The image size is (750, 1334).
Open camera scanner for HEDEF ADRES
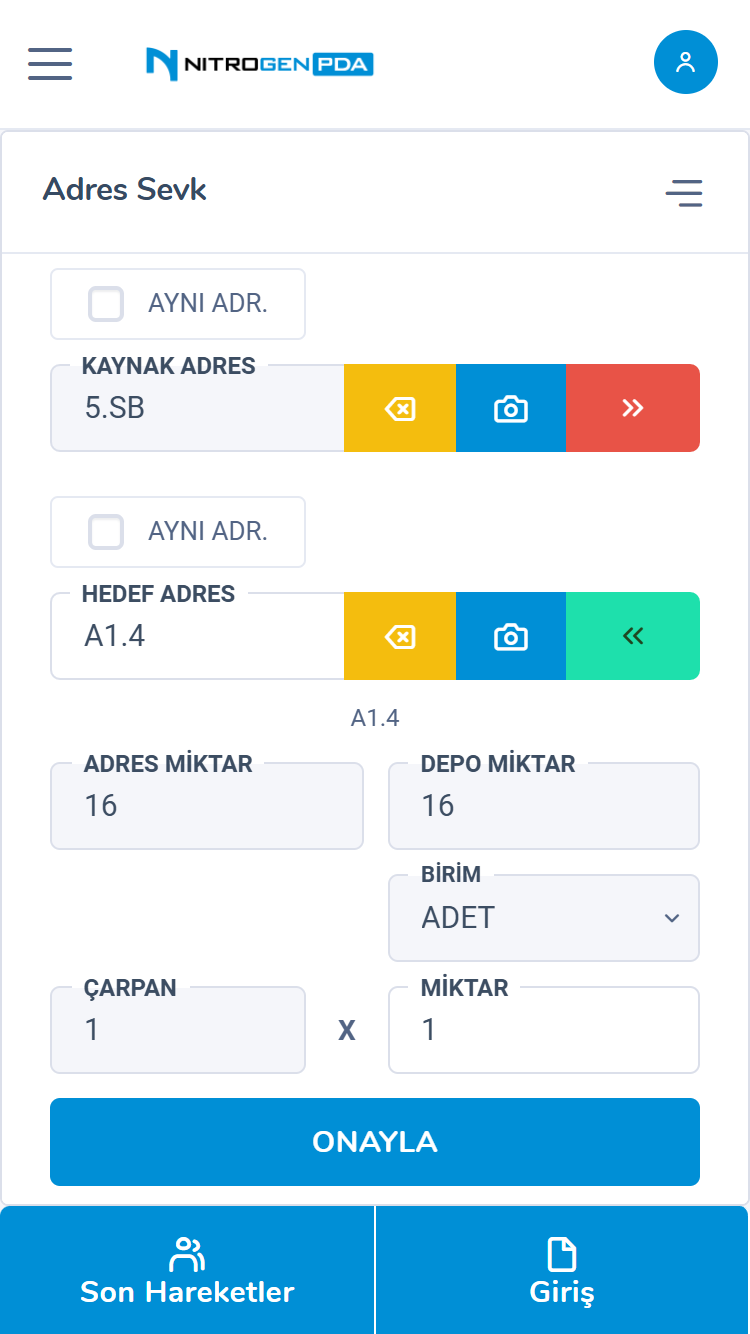(x=511, y=636)
